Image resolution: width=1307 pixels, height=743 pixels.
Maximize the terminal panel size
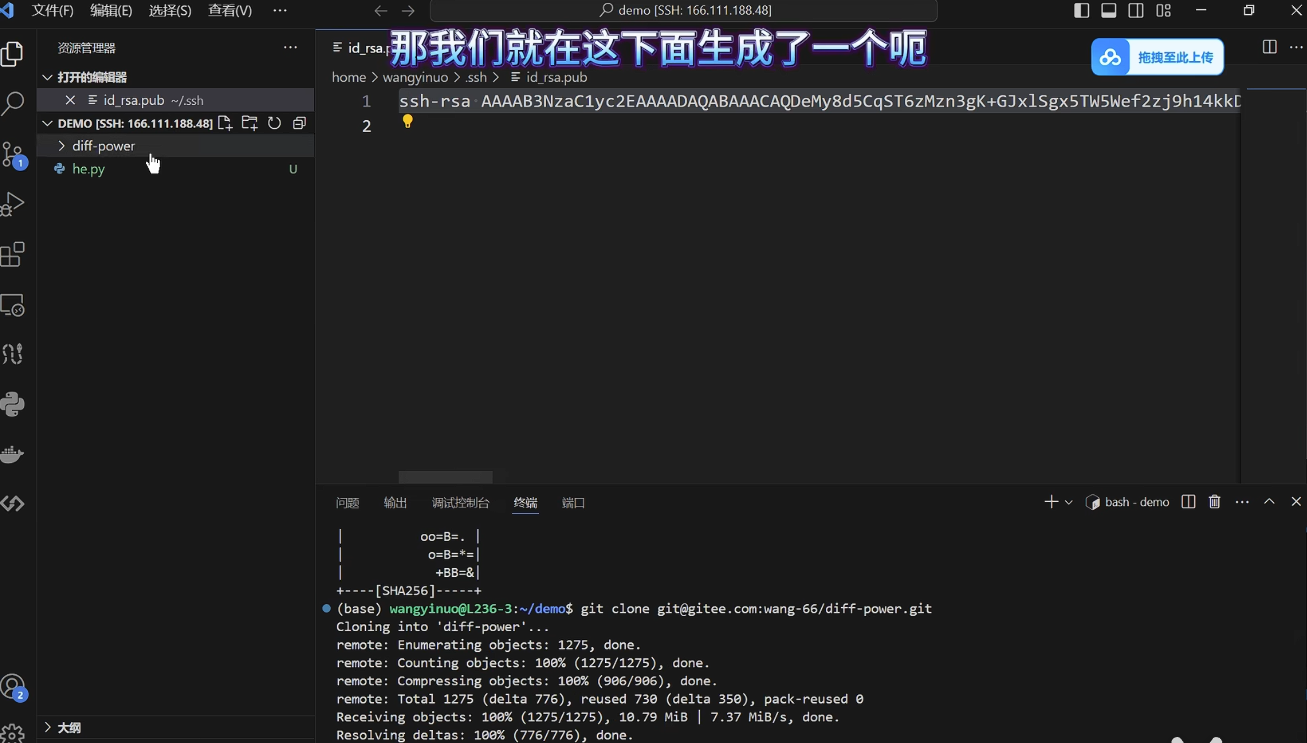pyautogui.click(x=1269, y=502)
